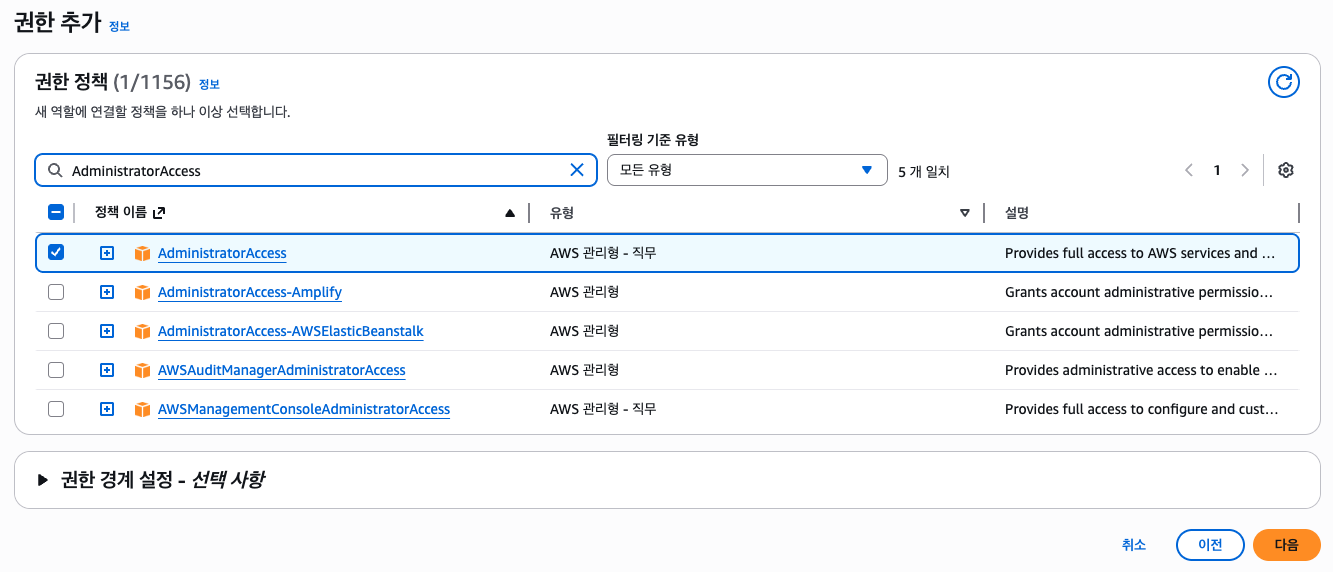
Task: Click ElasticBeanstalk row 'Grants account administrative' description
Action: point(1139,331)
